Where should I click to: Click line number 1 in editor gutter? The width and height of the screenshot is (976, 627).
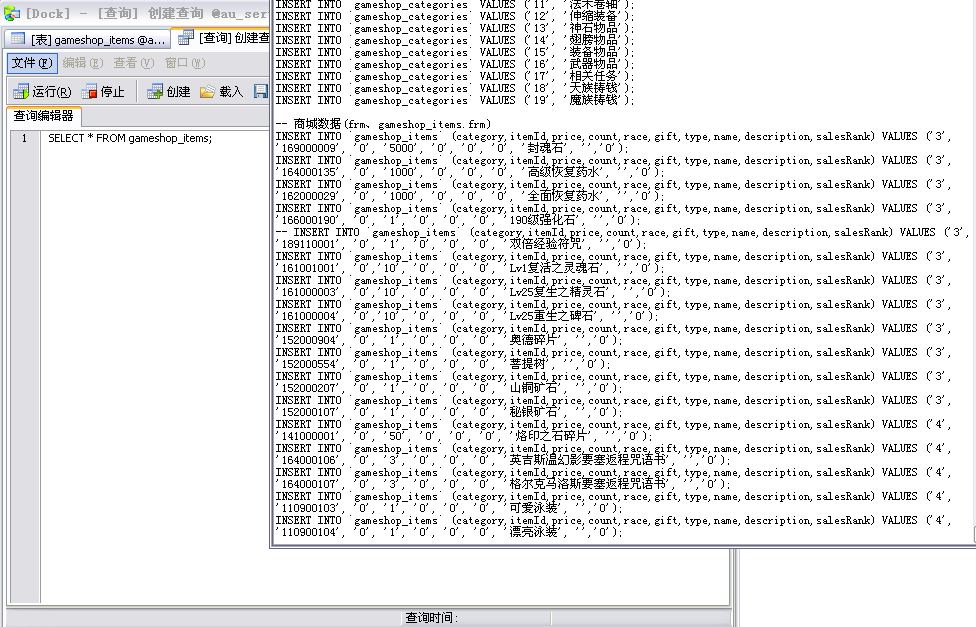pos(24,138)
